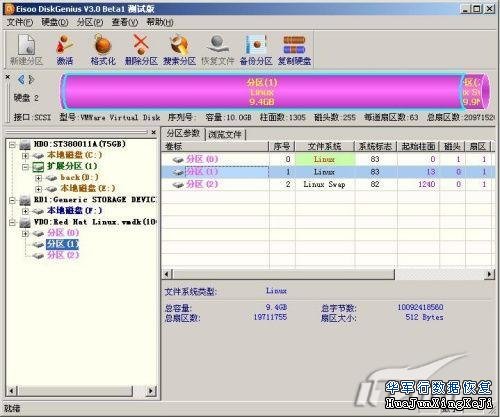Click the 卷标 column header
Screen dimensions: 500x417
pos(215,146)
